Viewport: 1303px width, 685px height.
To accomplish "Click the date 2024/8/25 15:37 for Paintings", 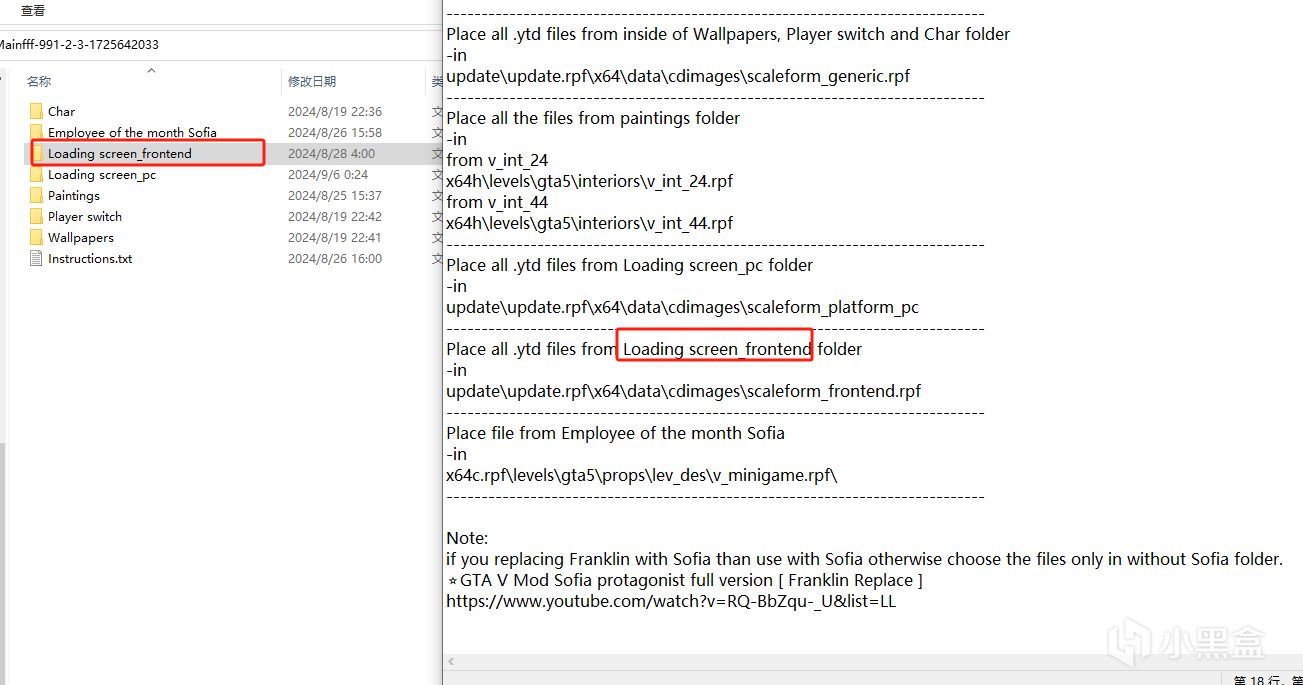I will coord(335,195).
